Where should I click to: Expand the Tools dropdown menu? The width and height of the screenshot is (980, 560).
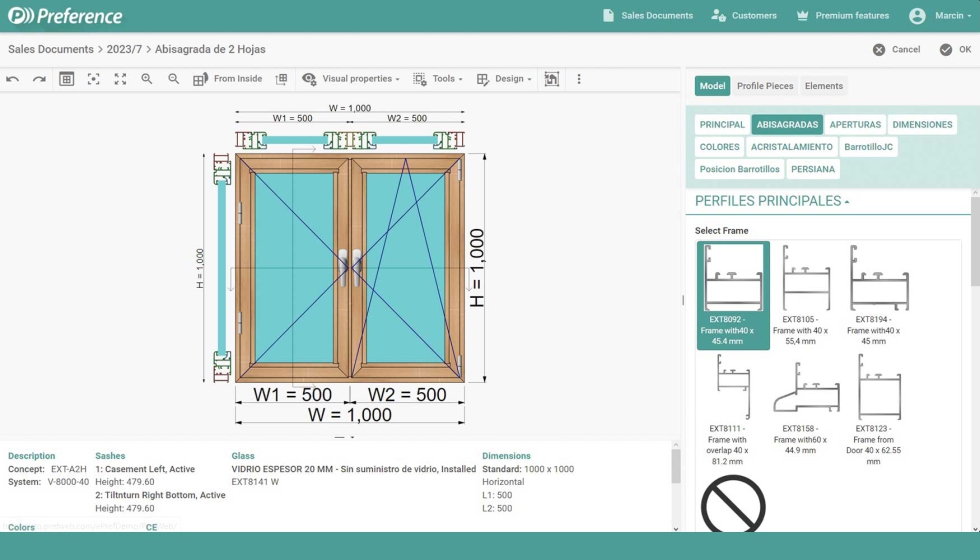[438, 79]
